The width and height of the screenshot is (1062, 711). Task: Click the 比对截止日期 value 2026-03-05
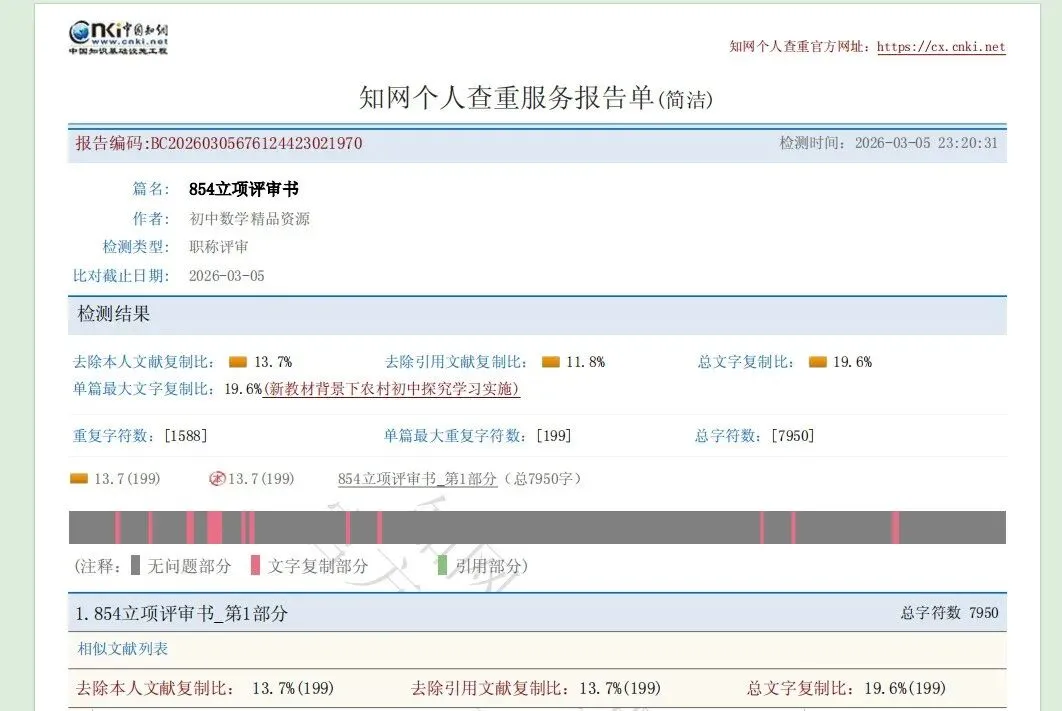(x=226, y=276)
